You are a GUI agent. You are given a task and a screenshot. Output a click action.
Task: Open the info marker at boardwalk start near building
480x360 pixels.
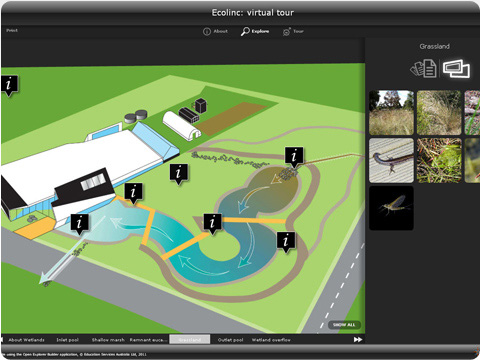(x=133, y=193)
